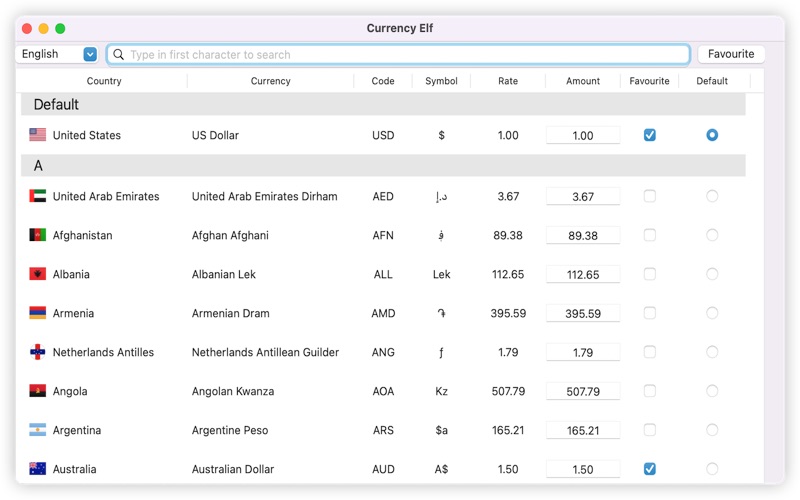This screenshot has width=800, height=500.
Task: Click the Angola flag icon
Action: click(38, 391)
